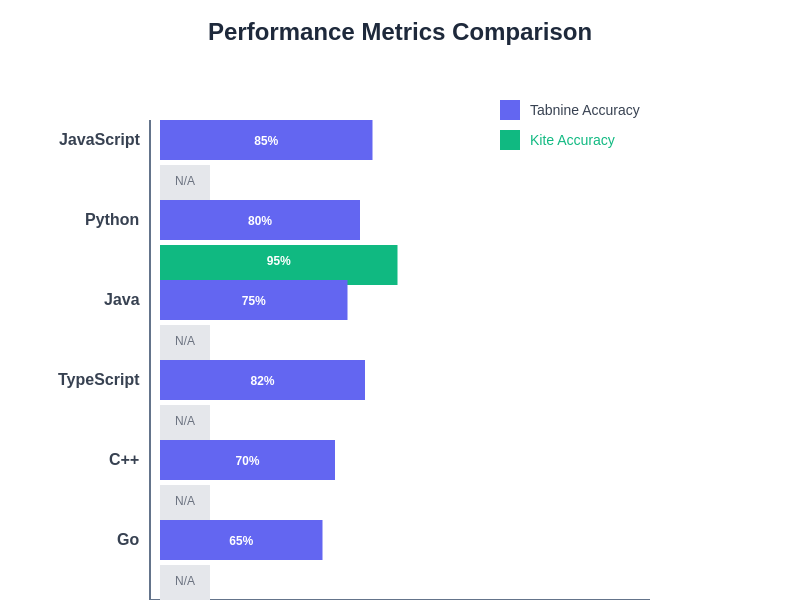The image size is (800, 600).
Task: Toggle the Kite Accuracy legend label
Action: (x=572, y=140)
